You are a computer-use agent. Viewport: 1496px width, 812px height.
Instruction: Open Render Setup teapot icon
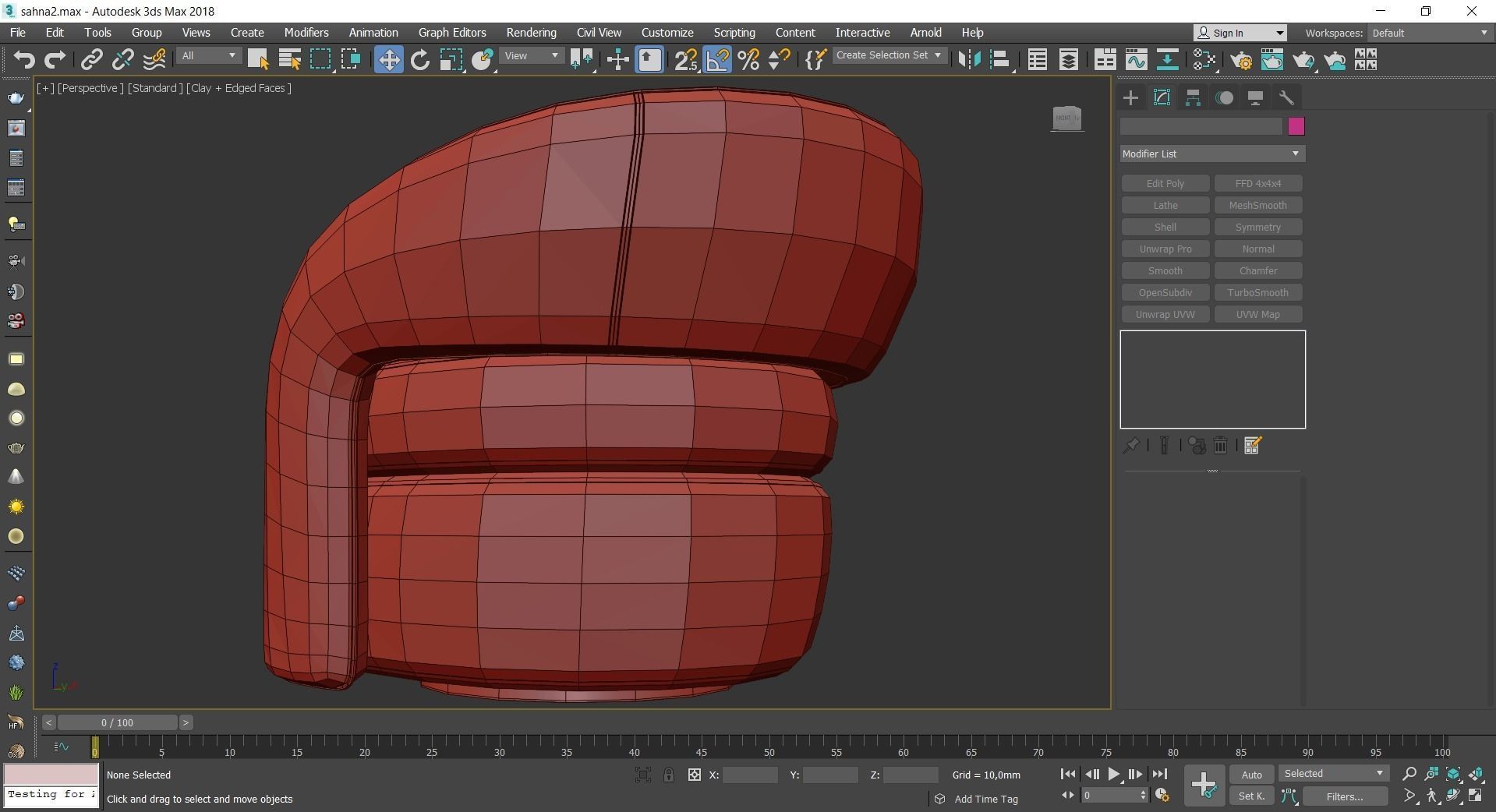click(1241, 60)
